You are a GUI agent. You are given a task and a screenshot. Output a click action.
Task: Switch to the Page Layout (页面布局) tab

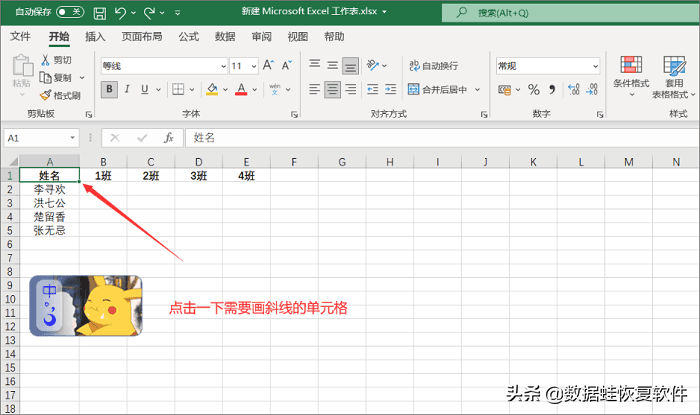coord(142,37)
